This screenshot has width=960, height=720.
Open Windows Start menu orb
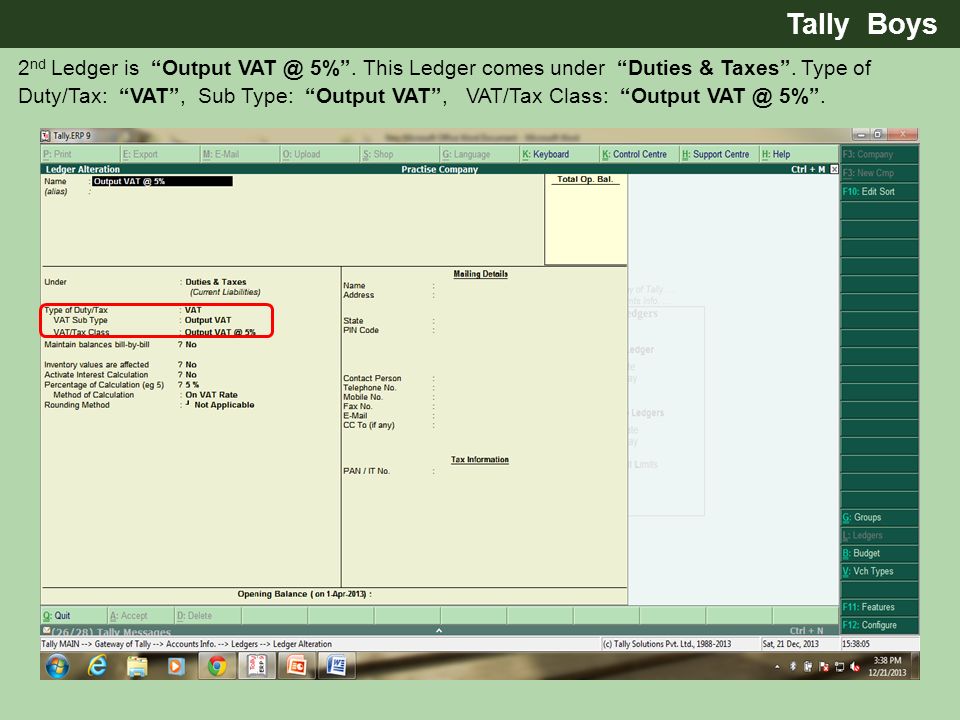[x=57, y=666]
